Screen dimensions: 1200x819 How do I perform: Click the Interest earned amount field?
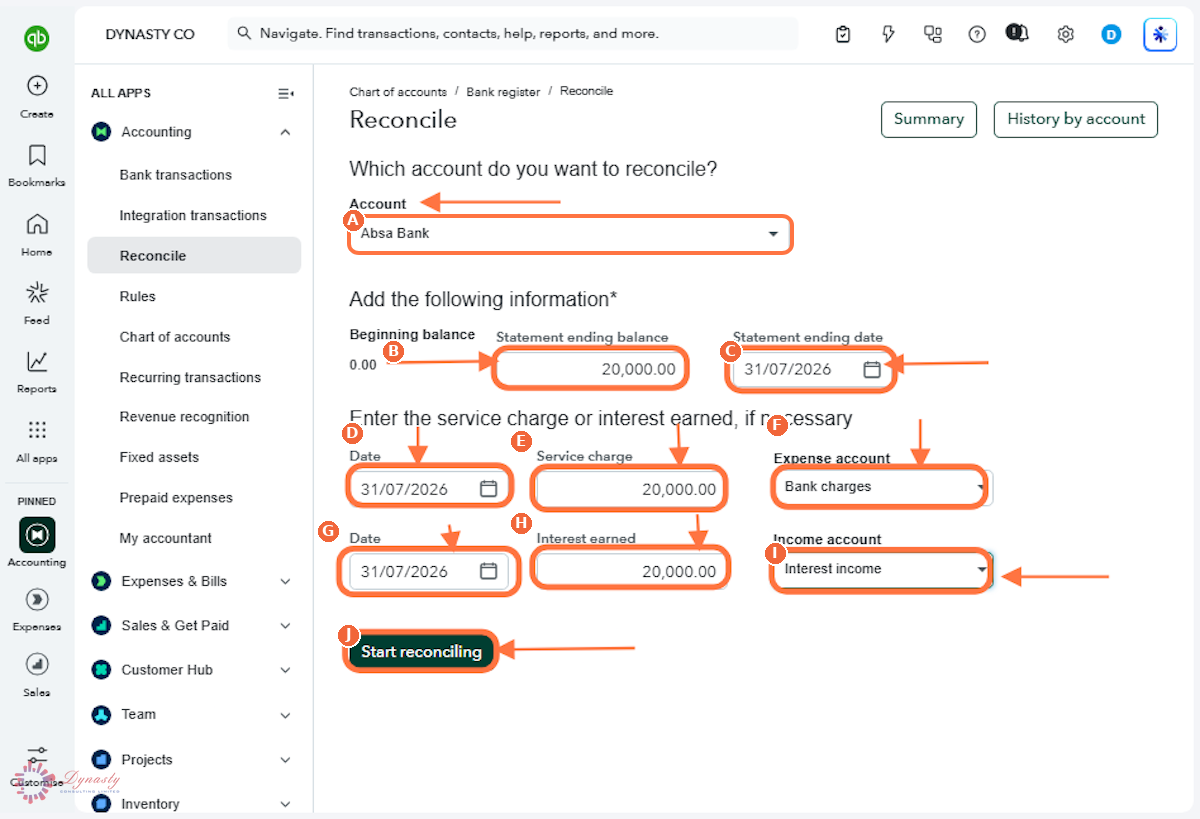tap(631, 571)
